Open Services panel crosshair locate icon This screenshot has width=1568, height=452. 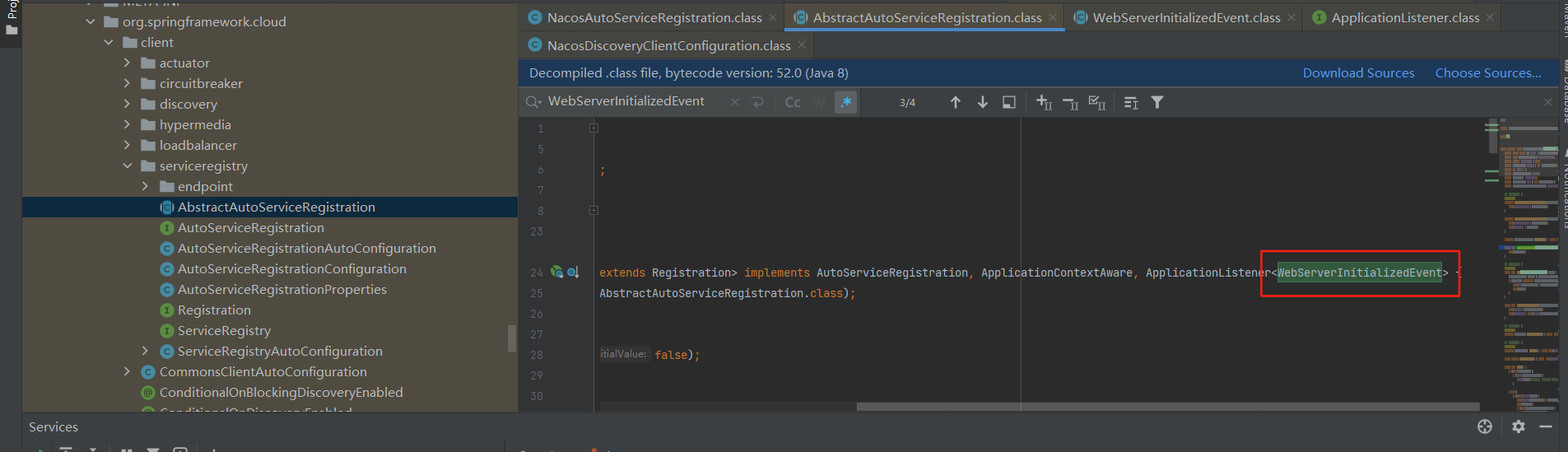tap(1485, 426)
